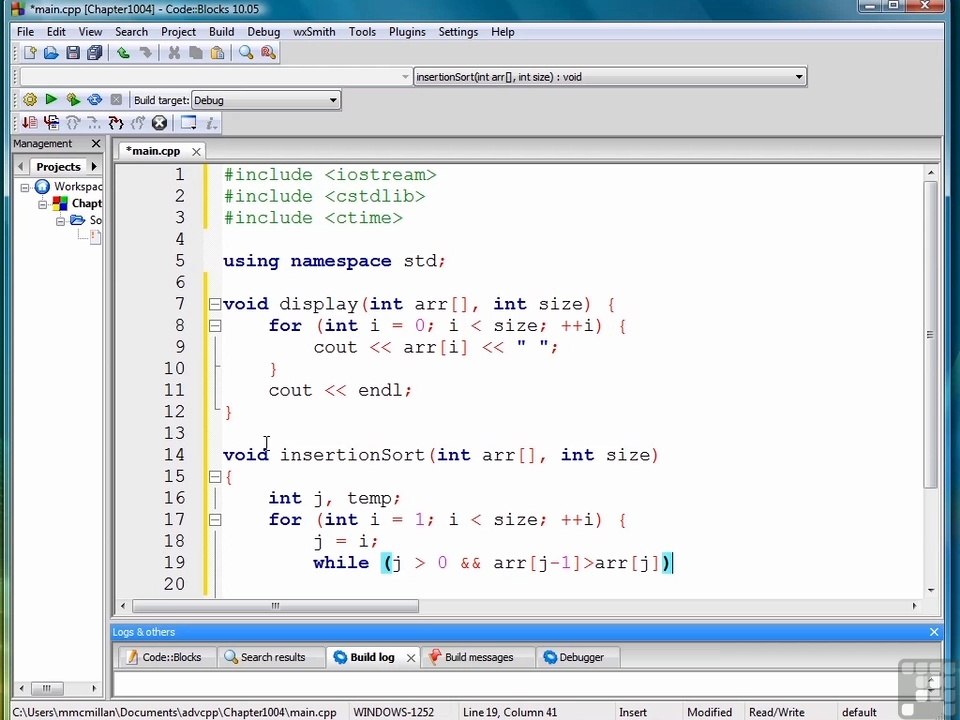Click the Various info debugger icon
The width and height of the screenshot is (960, 720).
tap(211, 123)
